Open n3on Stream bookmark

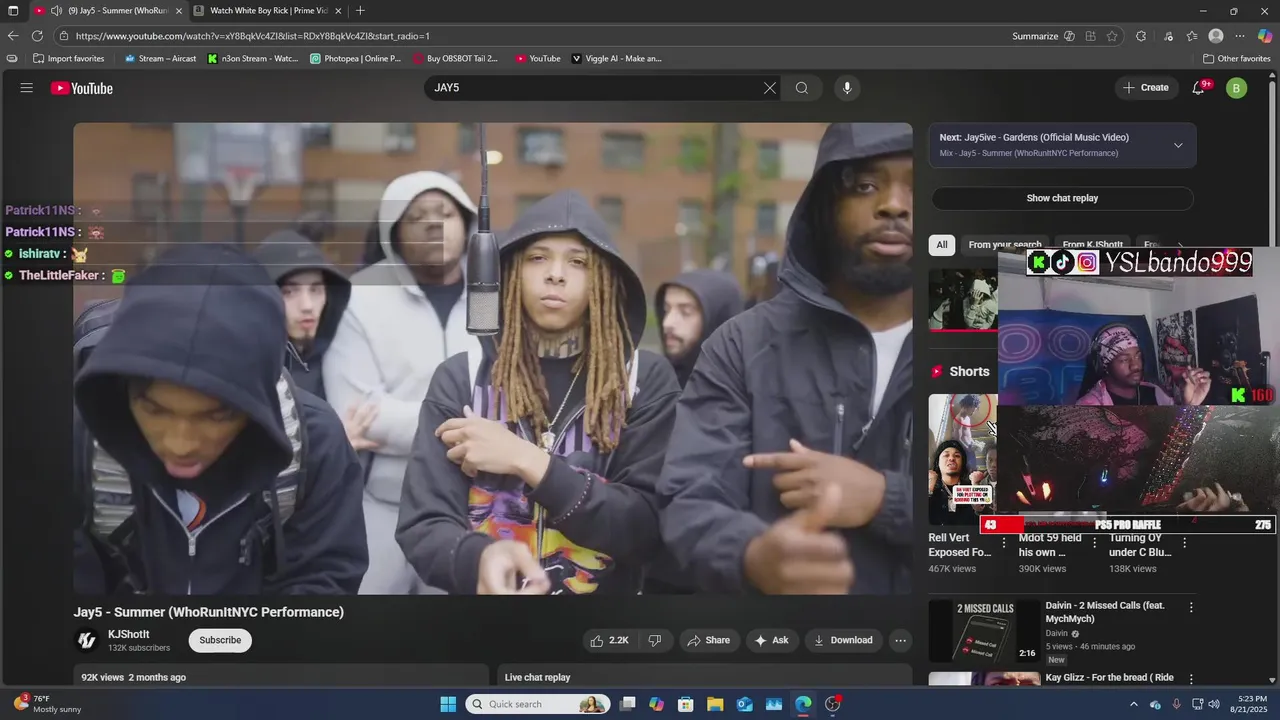pyautogui.click(x=253, y=58)
